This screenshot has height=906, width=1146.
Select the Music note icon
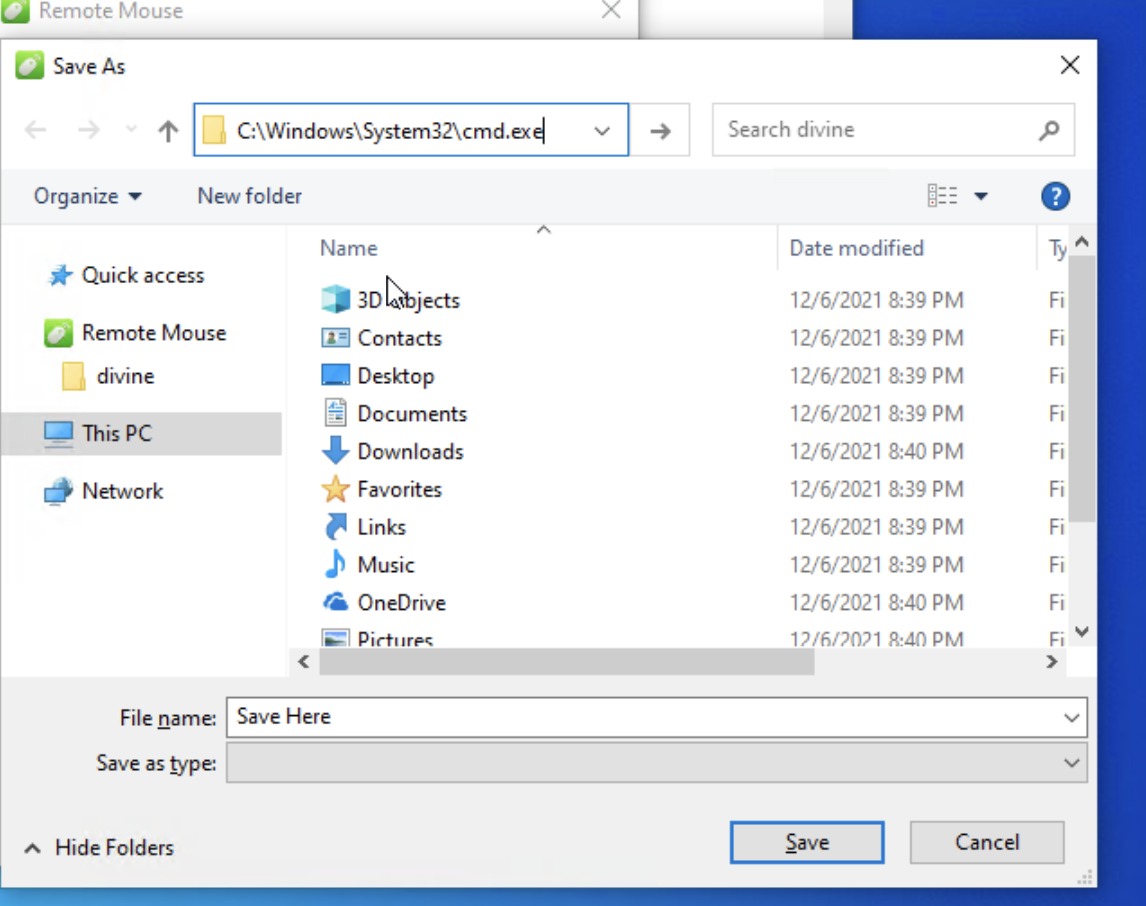pos(335,564)
